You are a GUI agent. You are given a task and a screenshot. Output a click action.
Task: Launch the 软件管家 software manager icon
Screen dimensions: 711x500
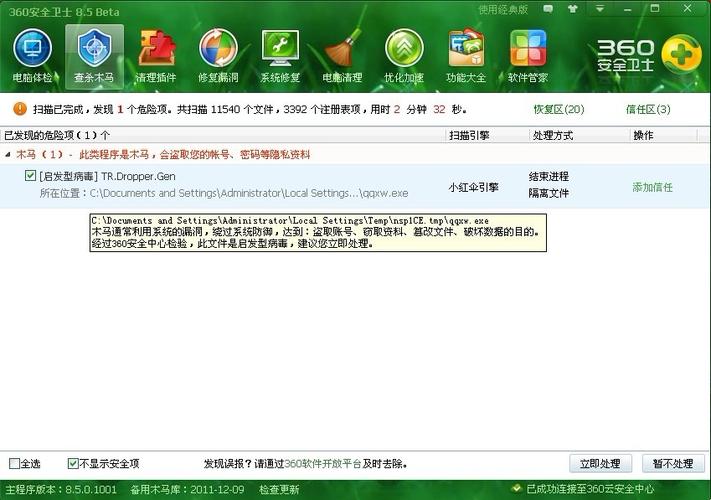(x=528, y=55)
